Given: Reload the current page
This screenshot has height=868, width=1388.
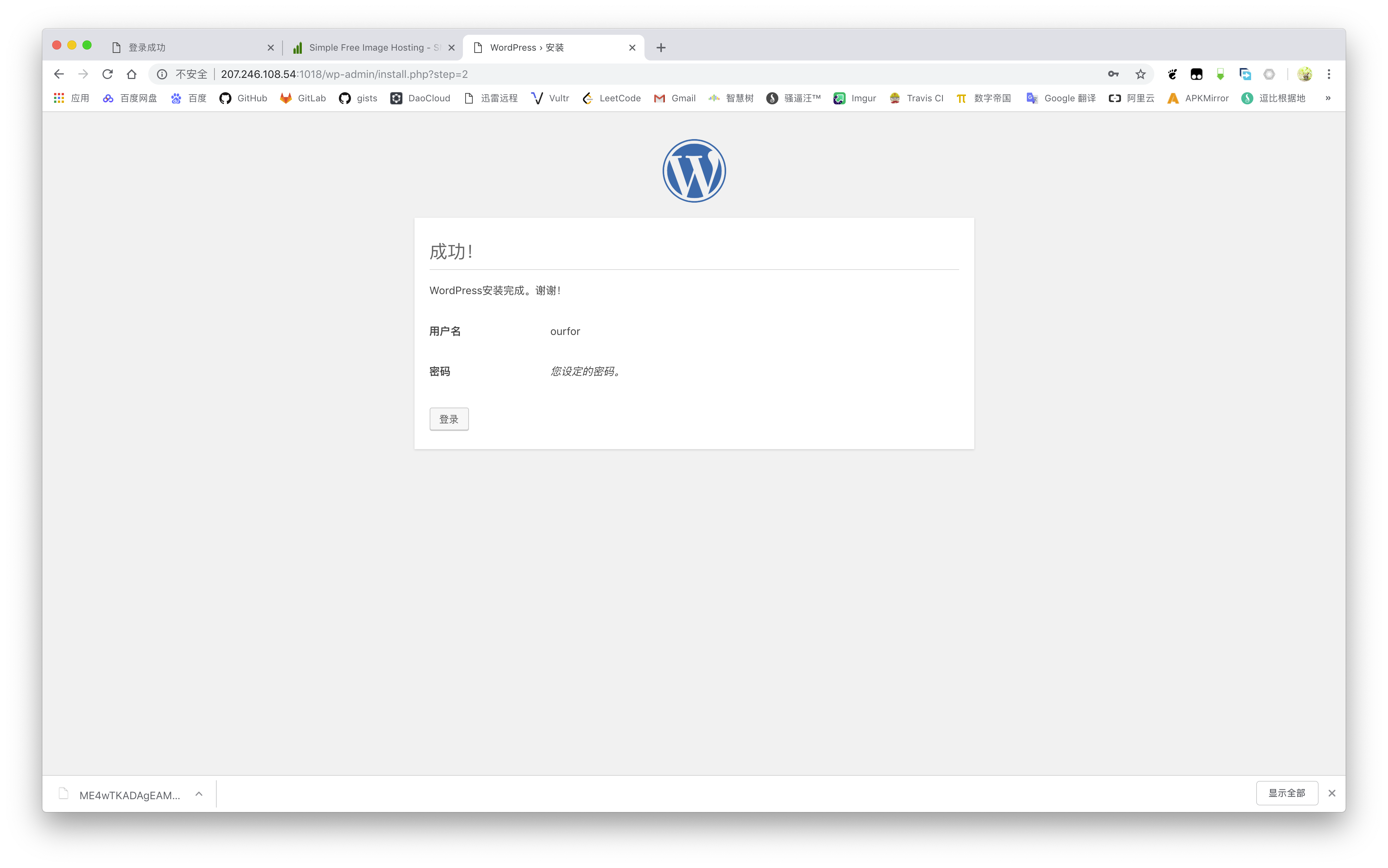Looking at the screenshot, I should [107, 74].
